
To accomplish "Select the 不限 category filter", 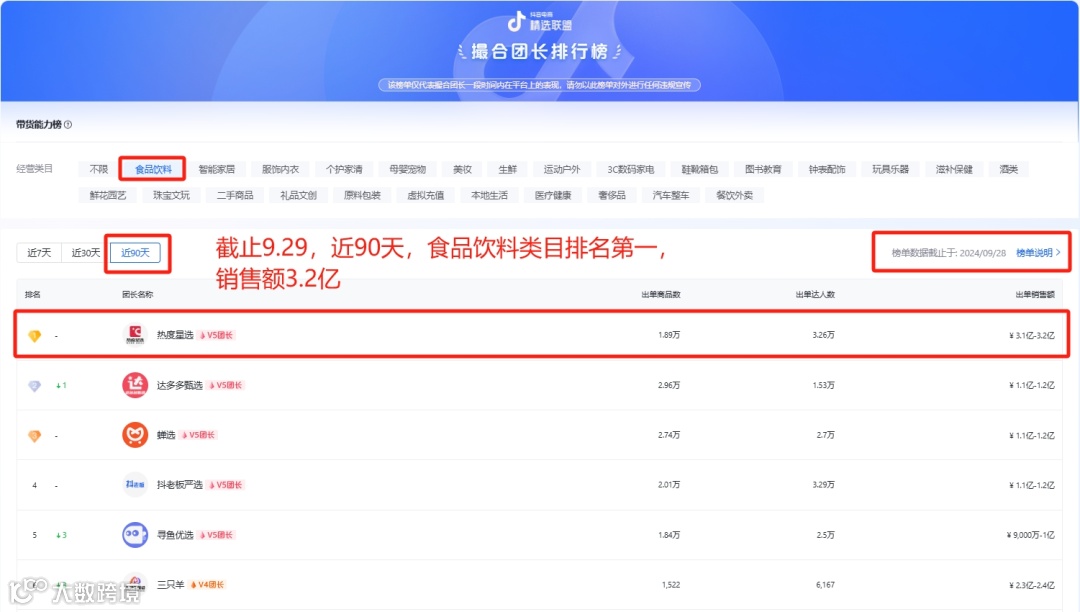I will (x=98, y=169).
